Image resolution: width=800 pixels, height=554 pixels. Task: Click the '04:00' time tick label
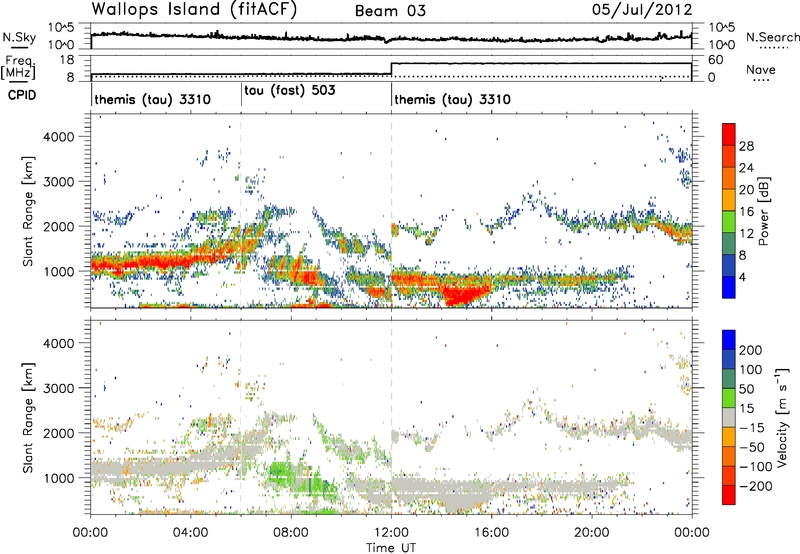pos(190,533)
